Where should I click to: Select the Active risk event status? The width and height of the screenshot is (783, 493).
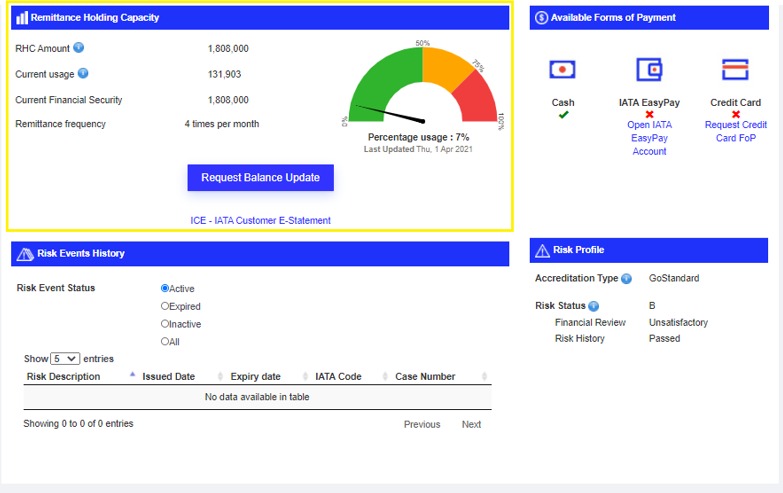(x=165, y=289)
